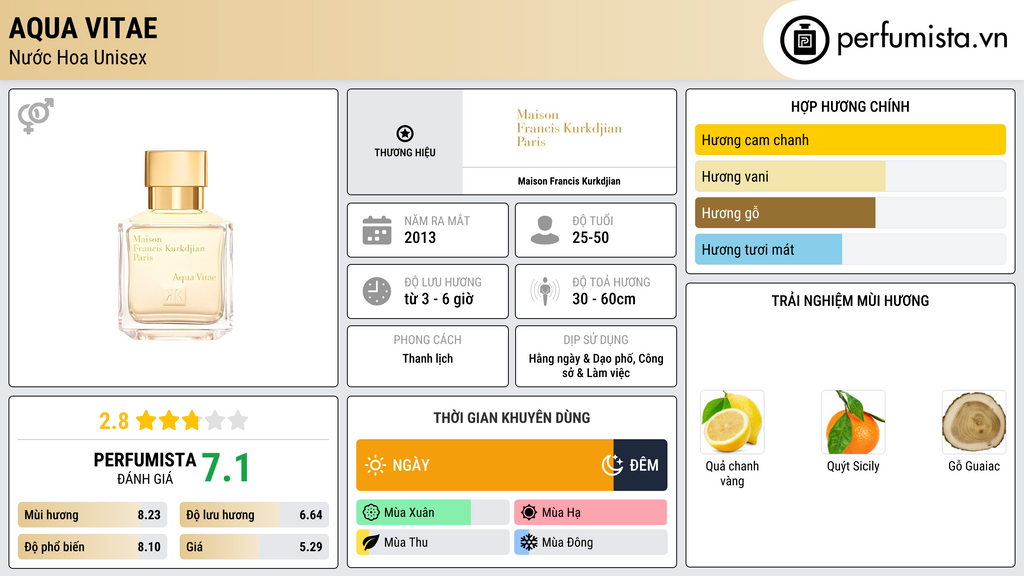Click the unisex gender symbol icon
Image resolution: width=1024 pixels, height=576 pixels.
point(35,116)
